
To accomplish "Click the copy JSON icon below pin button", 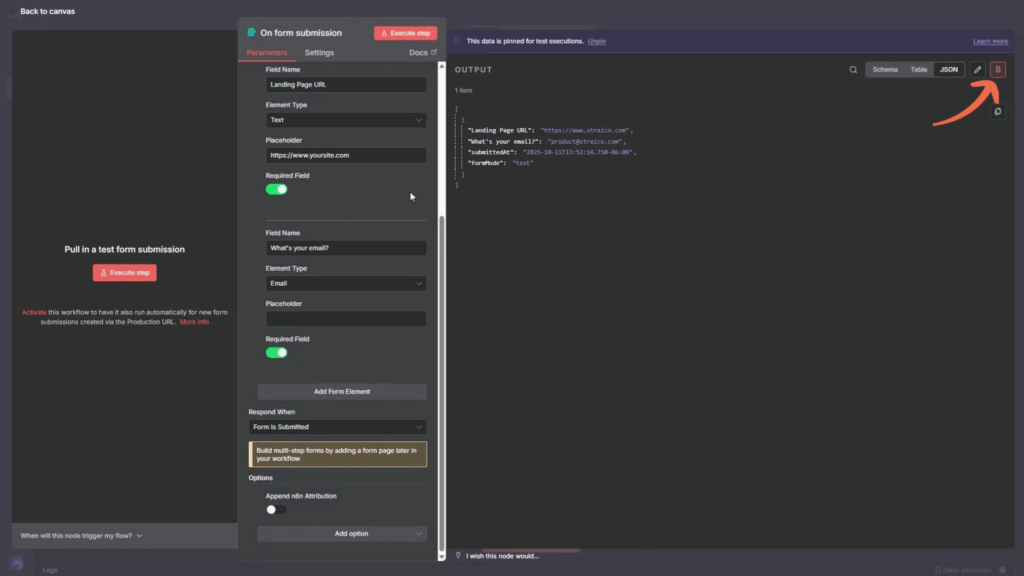I will click(x=997, y=112).
